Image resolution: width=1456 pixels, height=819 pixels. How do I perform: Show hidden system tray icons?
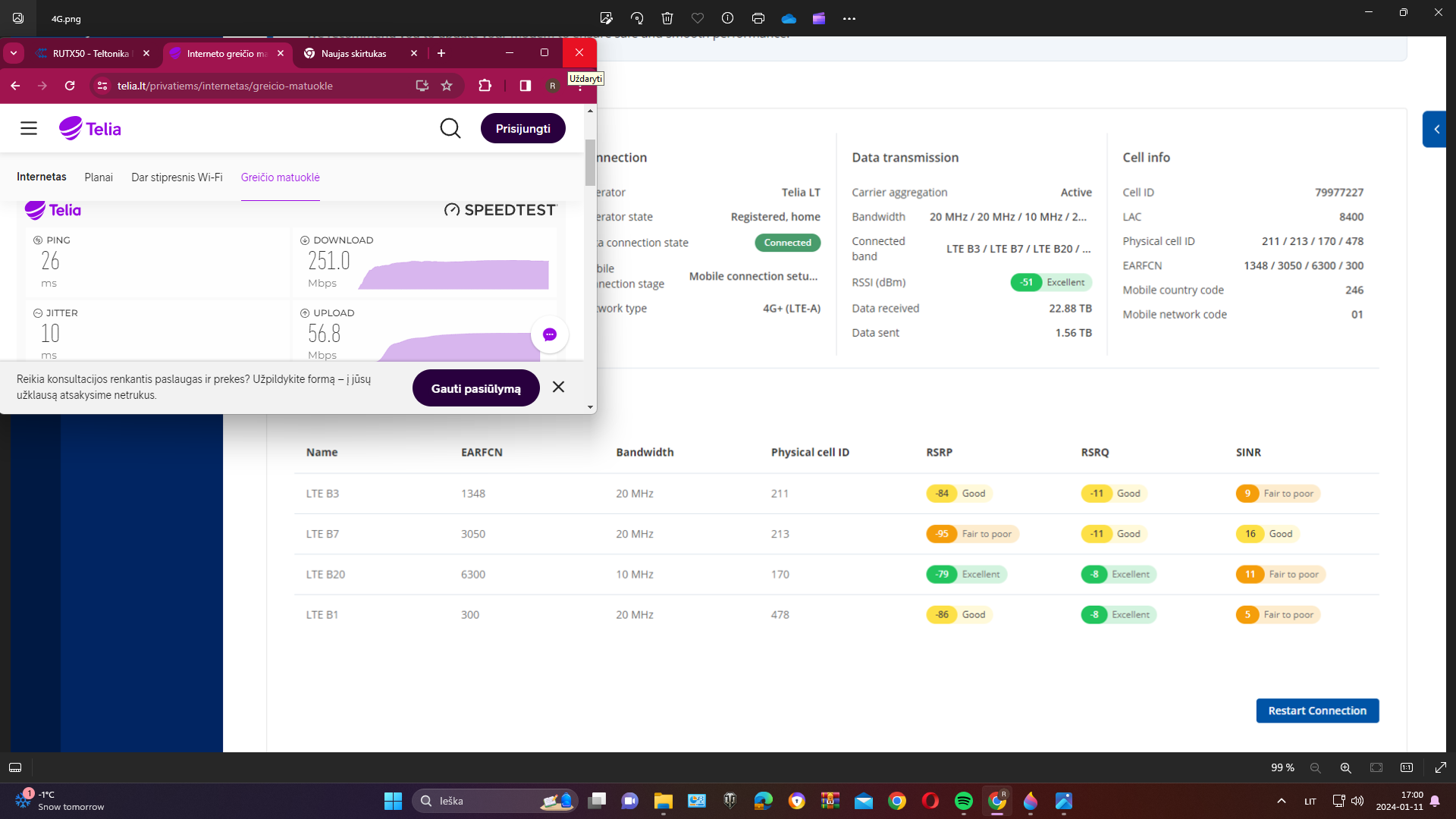click(1282, 801)
